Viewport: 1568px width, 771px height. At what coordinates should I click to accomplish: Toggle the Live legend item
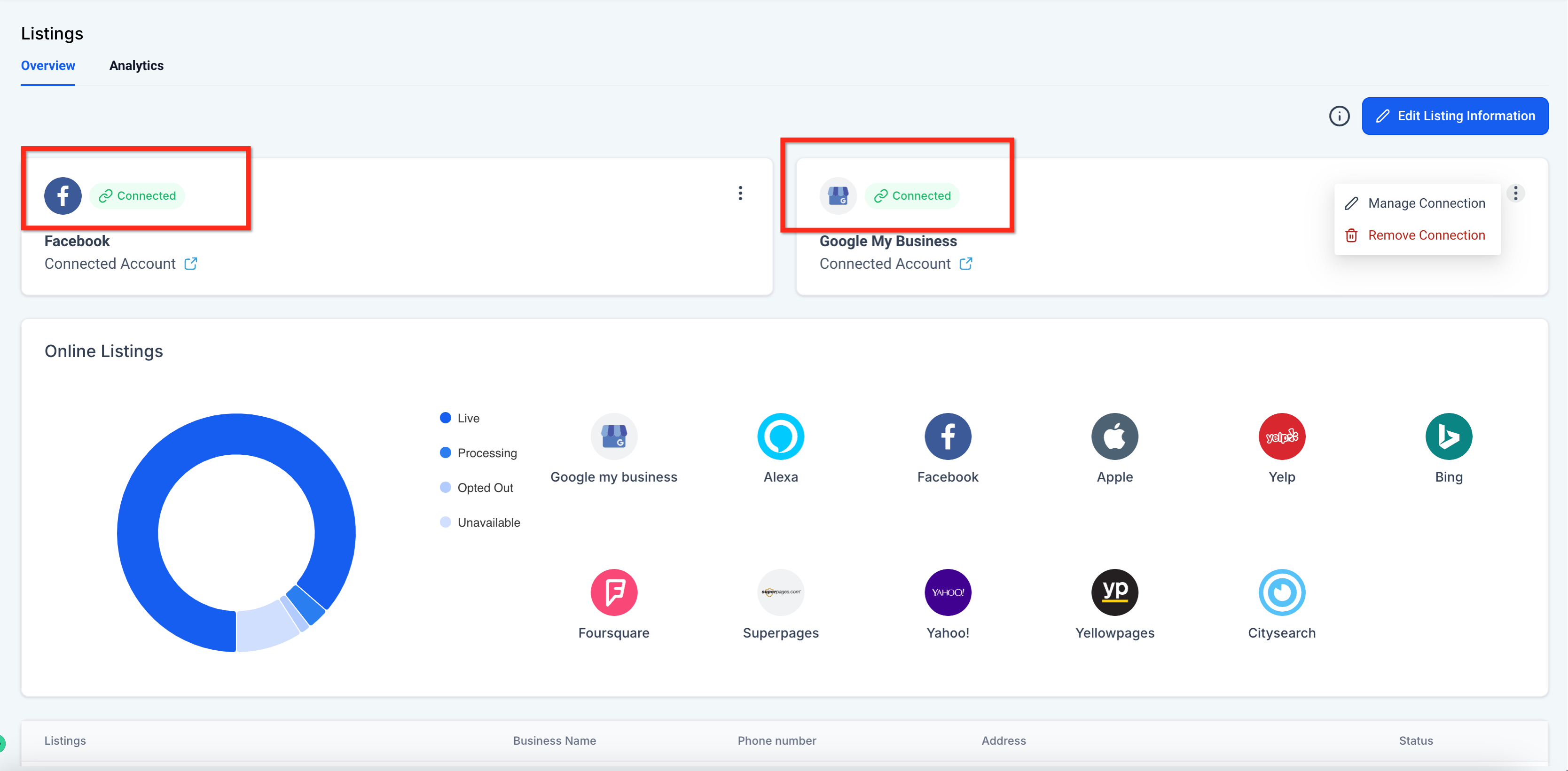(468, 418)
